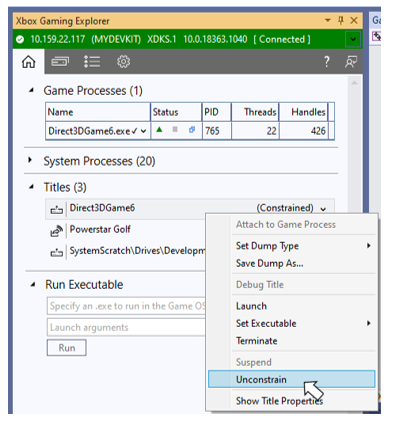Screen dimensions: 393x426
Task: Open the console connection dropdown arrow
Action: pos(353,39)
